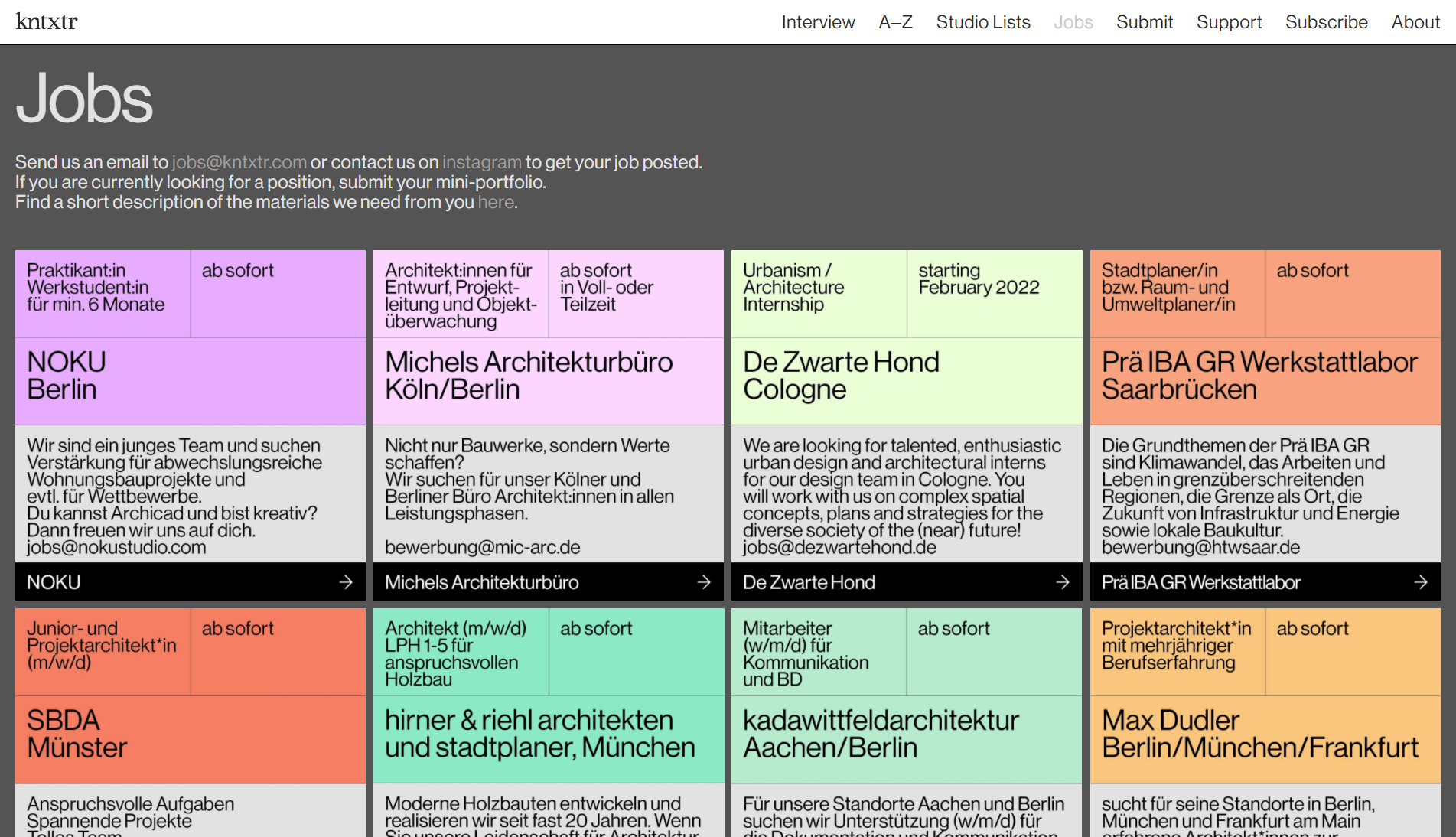The height and width of the screenshot is (837, 1456).
Task: Open the instagram link
Action: pos(481,162)
